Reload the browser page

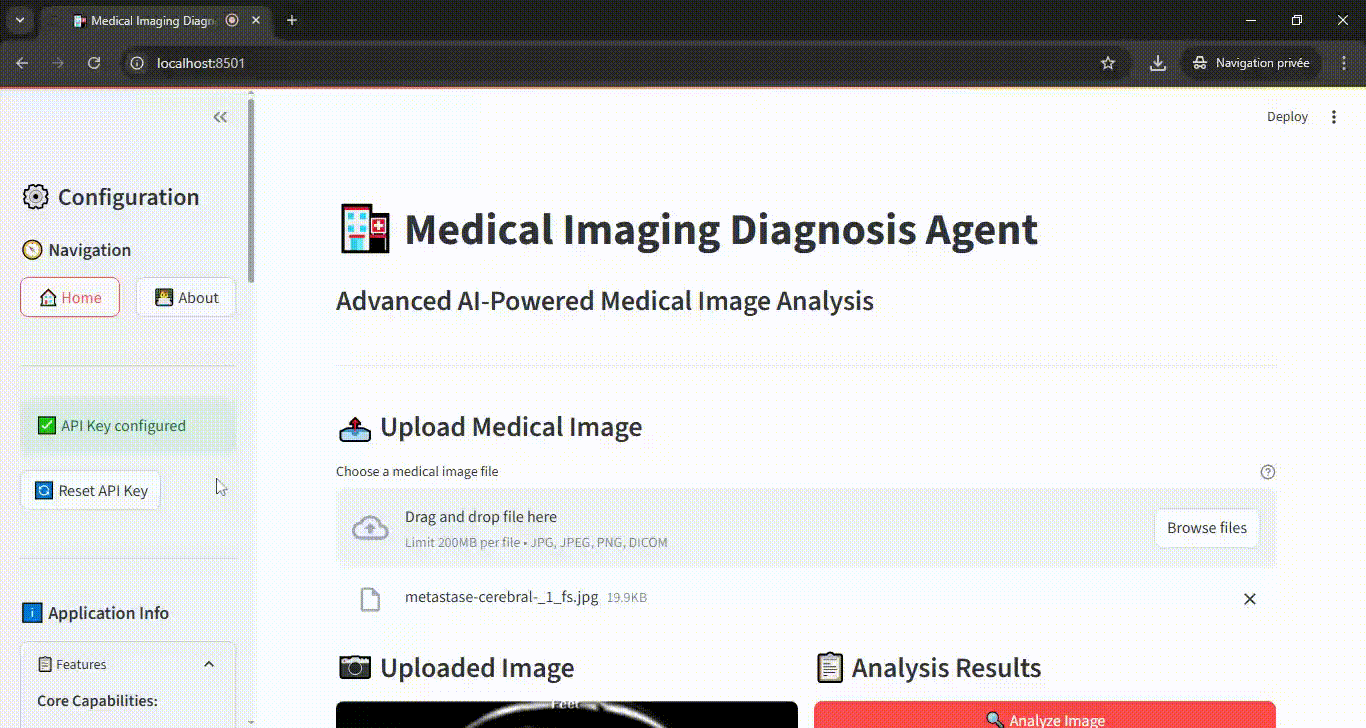point(94,63)
